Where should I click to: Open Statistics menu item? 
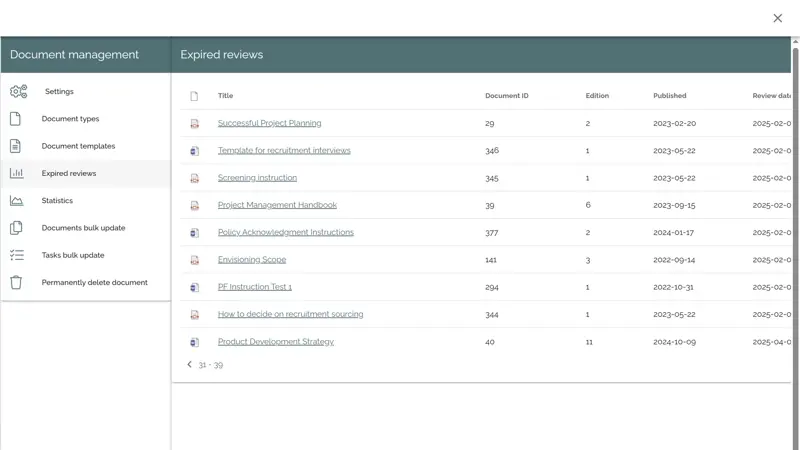[x=85, y=201]
